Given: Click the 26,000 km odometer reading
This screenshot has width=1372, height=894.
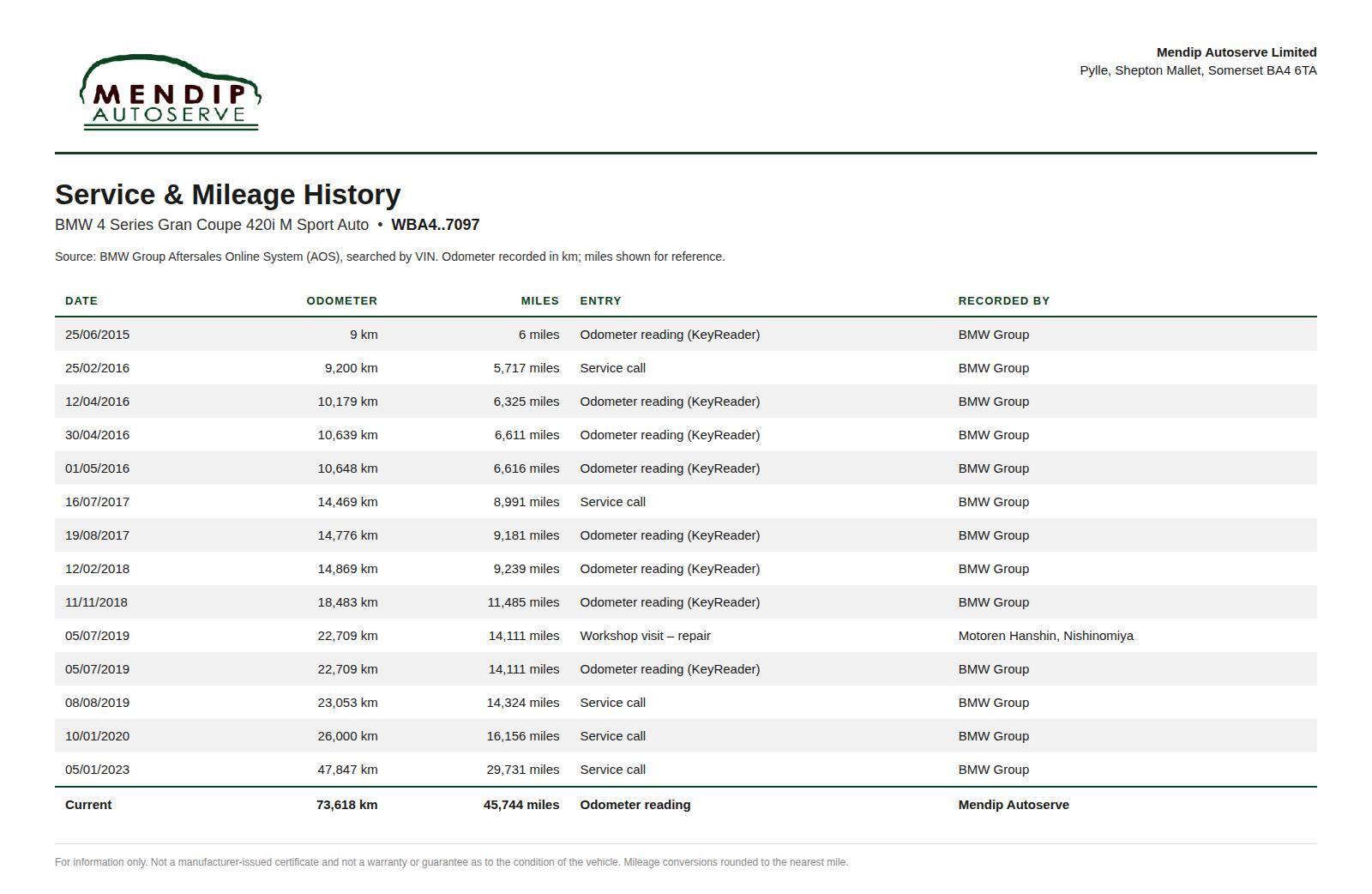Looking at the screenshot, I should click(x=348, y=736).
